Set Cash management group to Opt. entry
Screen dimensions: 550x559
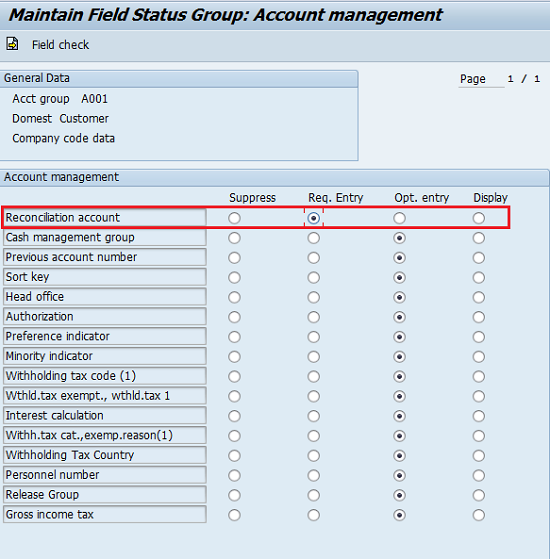(400, 238)
